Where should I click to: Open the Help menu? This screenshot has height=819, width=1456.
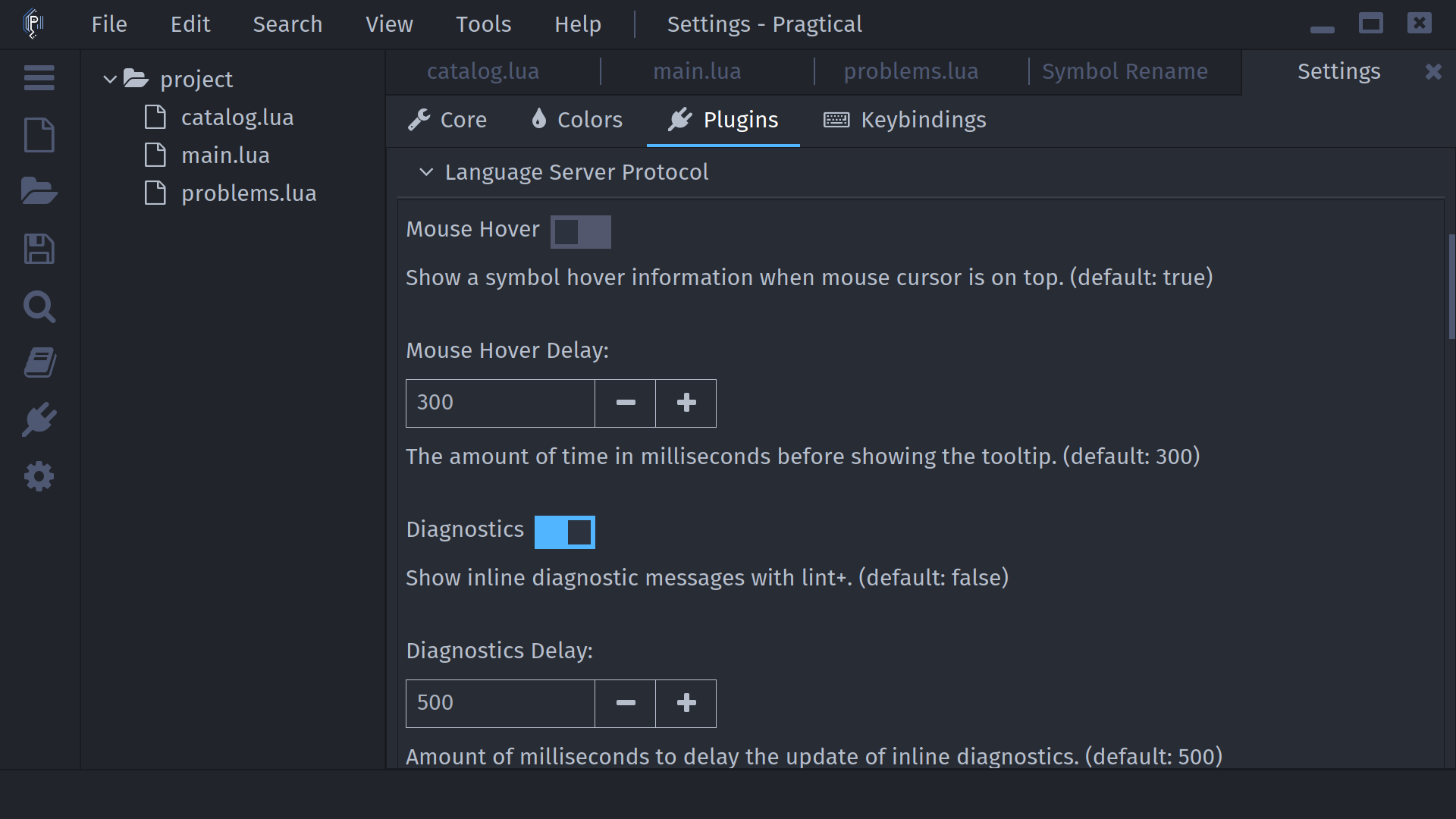click(578, 24)
